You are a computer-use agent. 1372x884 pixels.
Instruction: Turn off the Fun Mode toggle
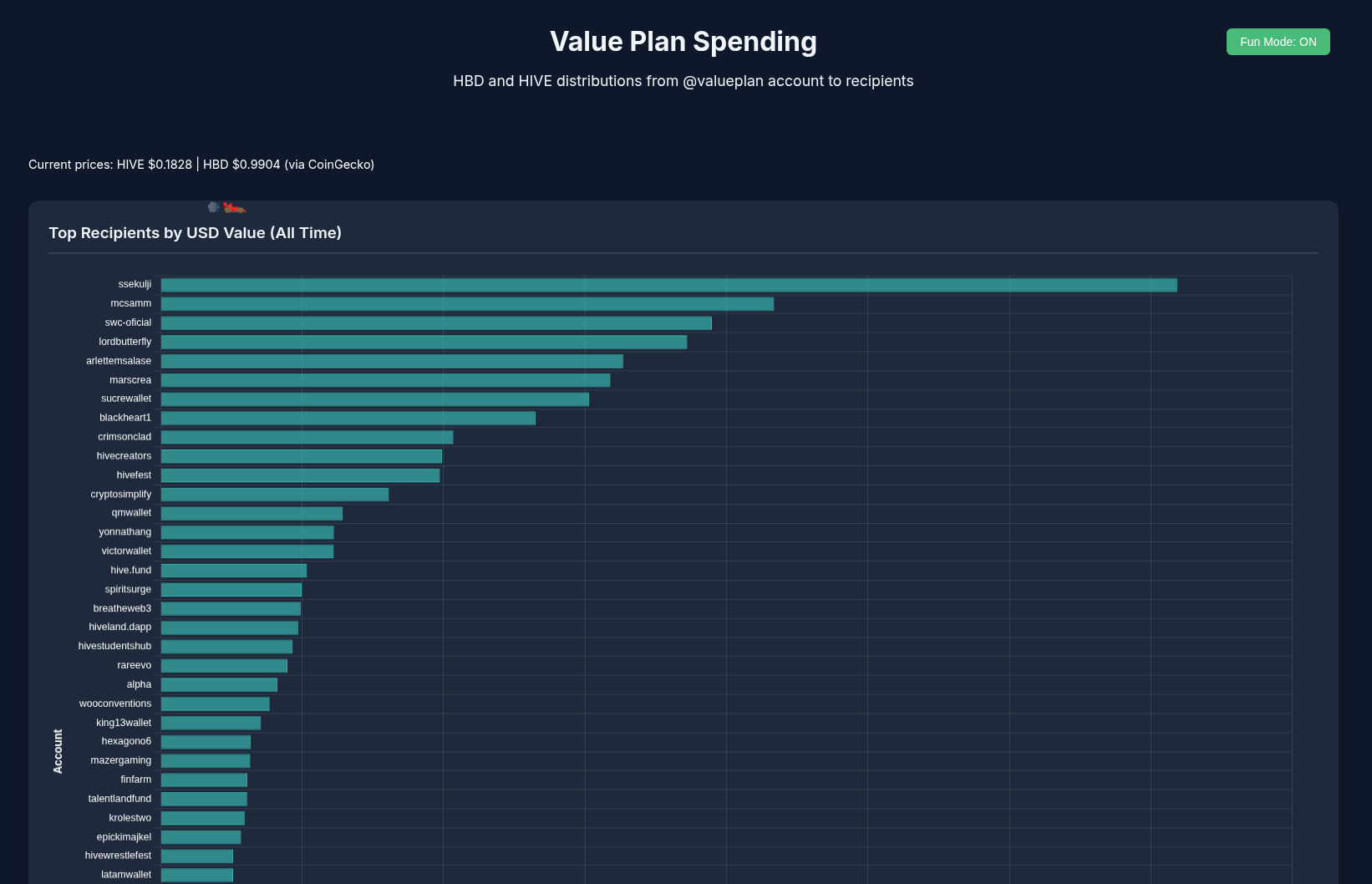point(1278,42)
